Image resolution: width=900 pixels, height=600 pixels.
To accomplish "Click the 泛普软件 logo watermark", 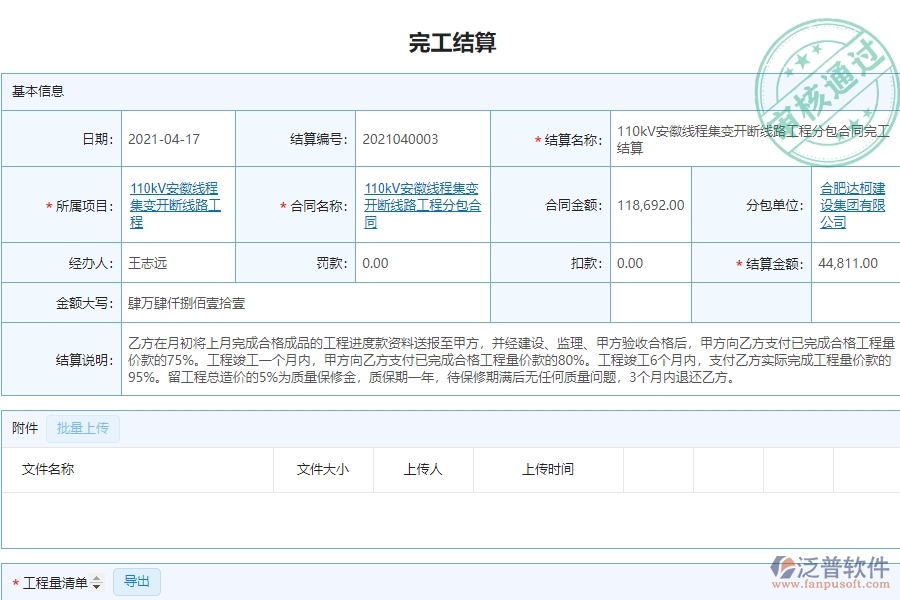I will coord(829,575).
